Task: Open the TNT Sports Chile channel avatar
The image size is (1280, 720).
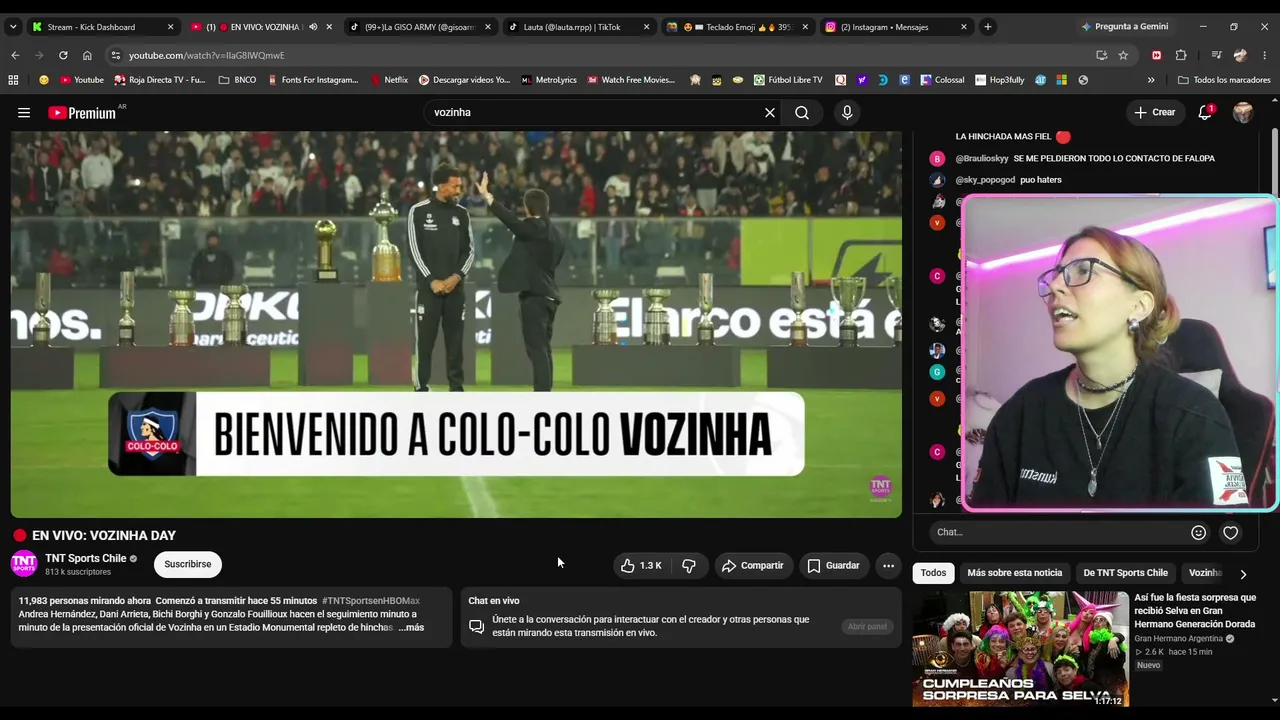Action: [24, 564]
